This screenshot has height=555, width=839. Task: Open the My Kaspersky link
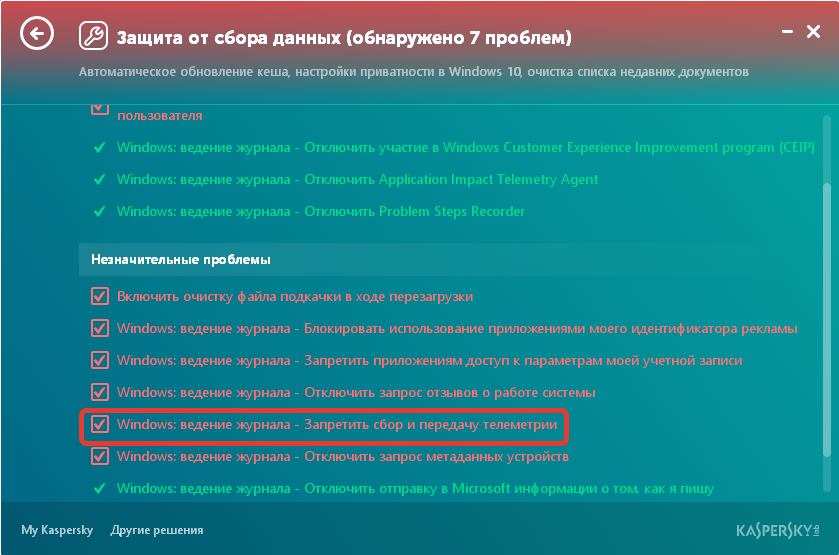(x=57, y=530)
